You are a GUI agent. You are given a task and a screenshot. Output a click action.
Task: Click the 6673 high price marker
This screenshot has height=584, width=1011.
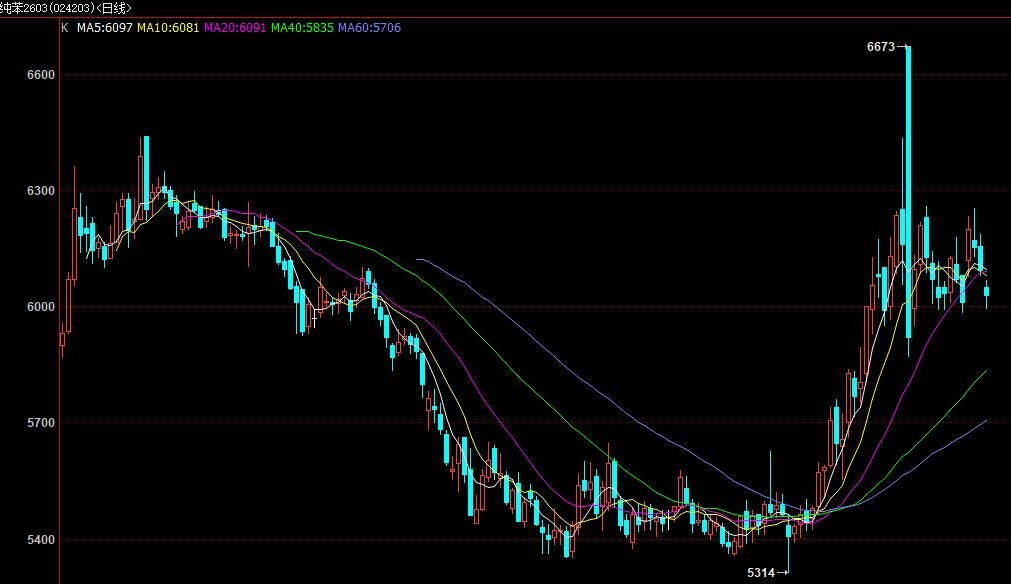point(882,47)
